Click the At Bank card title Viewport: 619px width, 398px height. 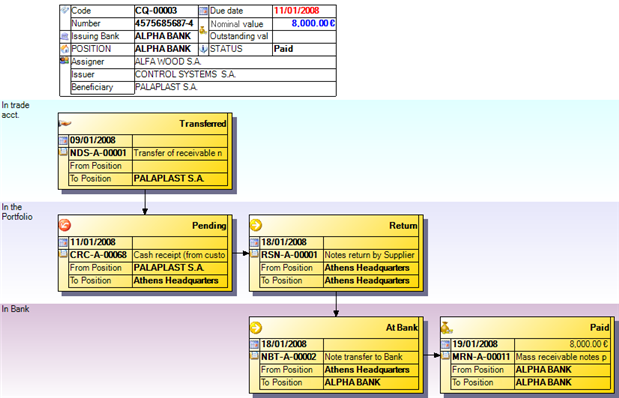click(x=402, y=327)
